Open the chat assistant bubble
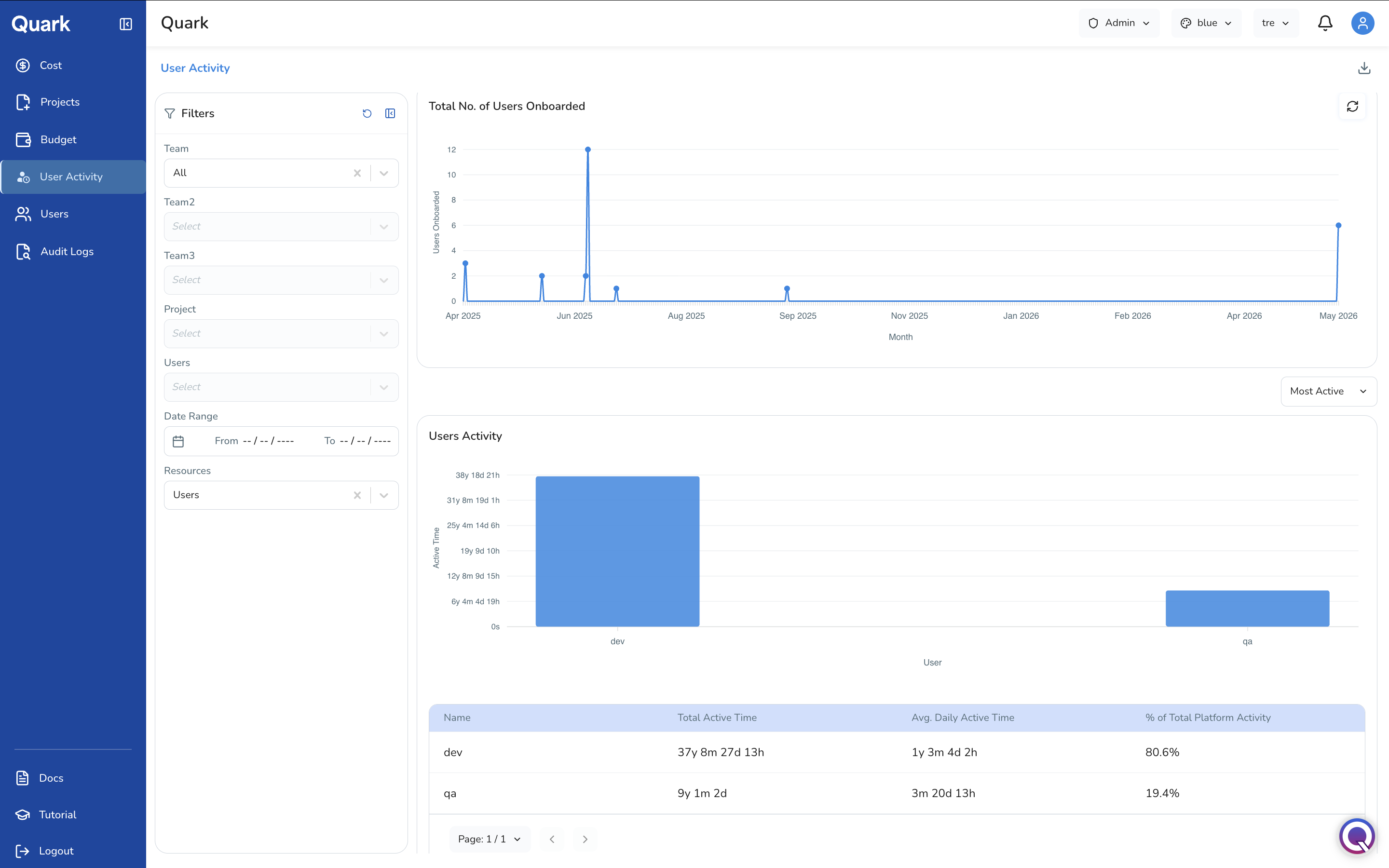 coord(1357,835)
